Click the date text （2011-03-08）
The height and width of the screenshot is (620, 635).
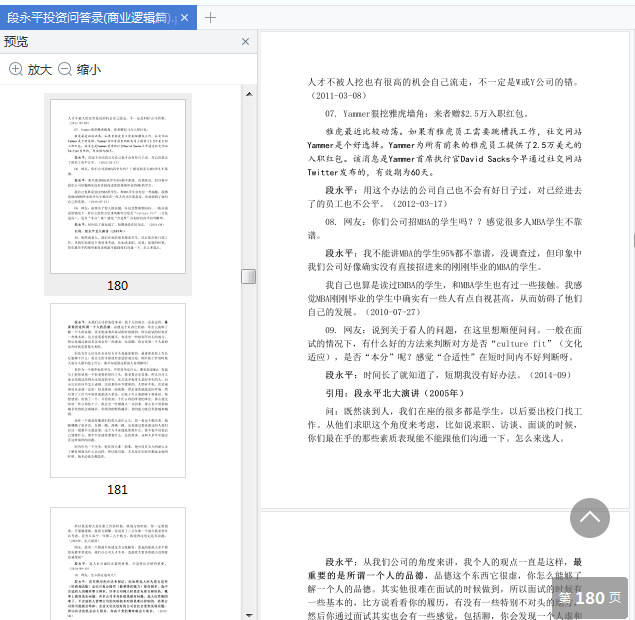click(x=338, y=96)
